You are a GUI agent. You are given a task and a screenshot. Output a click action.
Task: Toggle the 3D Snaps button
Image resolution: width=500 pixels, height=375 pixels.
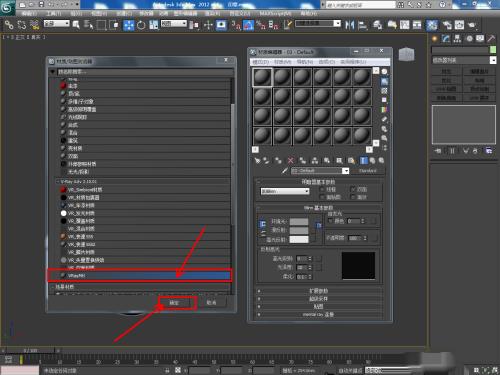[236, 25]
